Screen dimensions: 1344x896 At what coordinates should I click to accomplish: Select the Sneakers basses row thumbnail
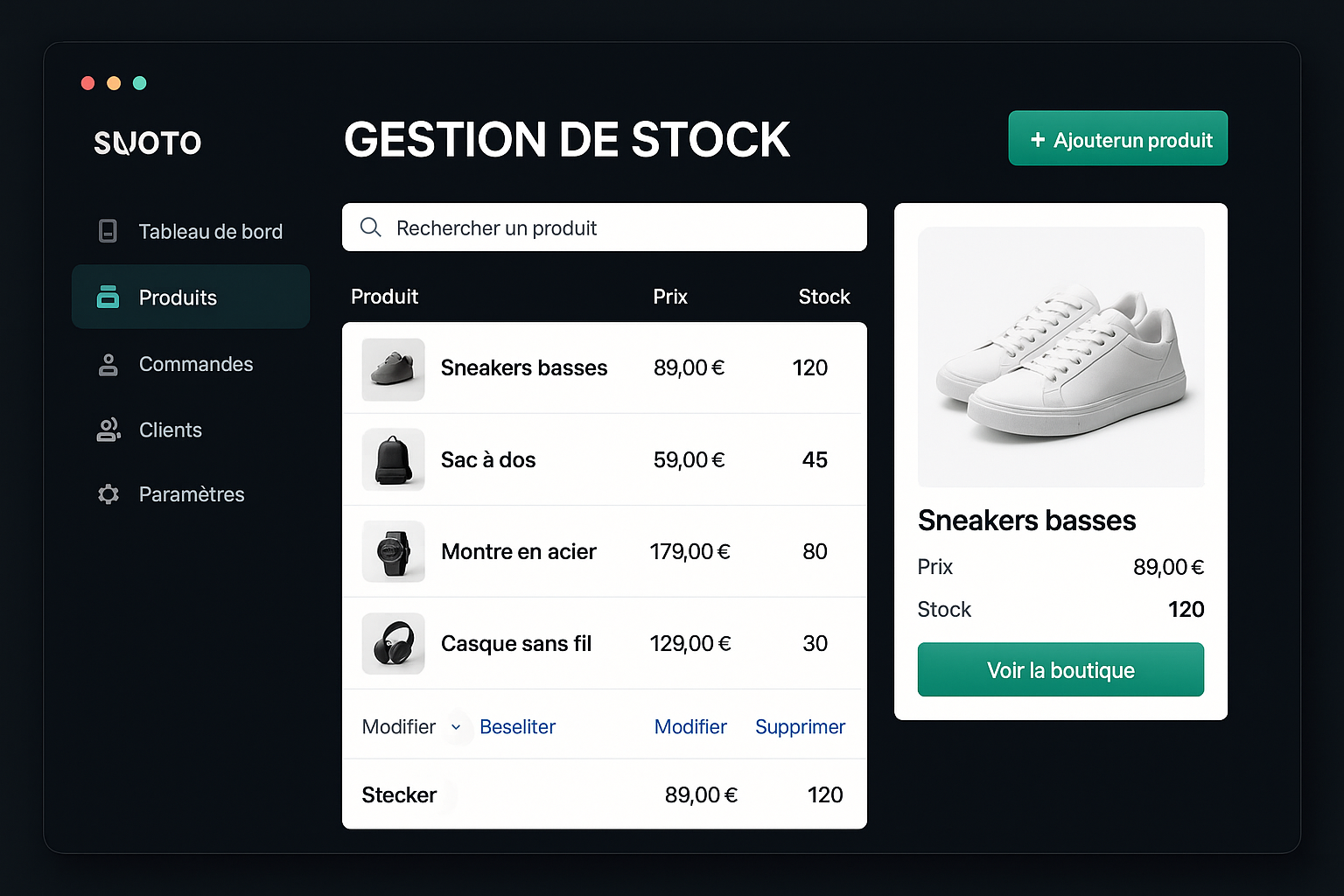393,369
